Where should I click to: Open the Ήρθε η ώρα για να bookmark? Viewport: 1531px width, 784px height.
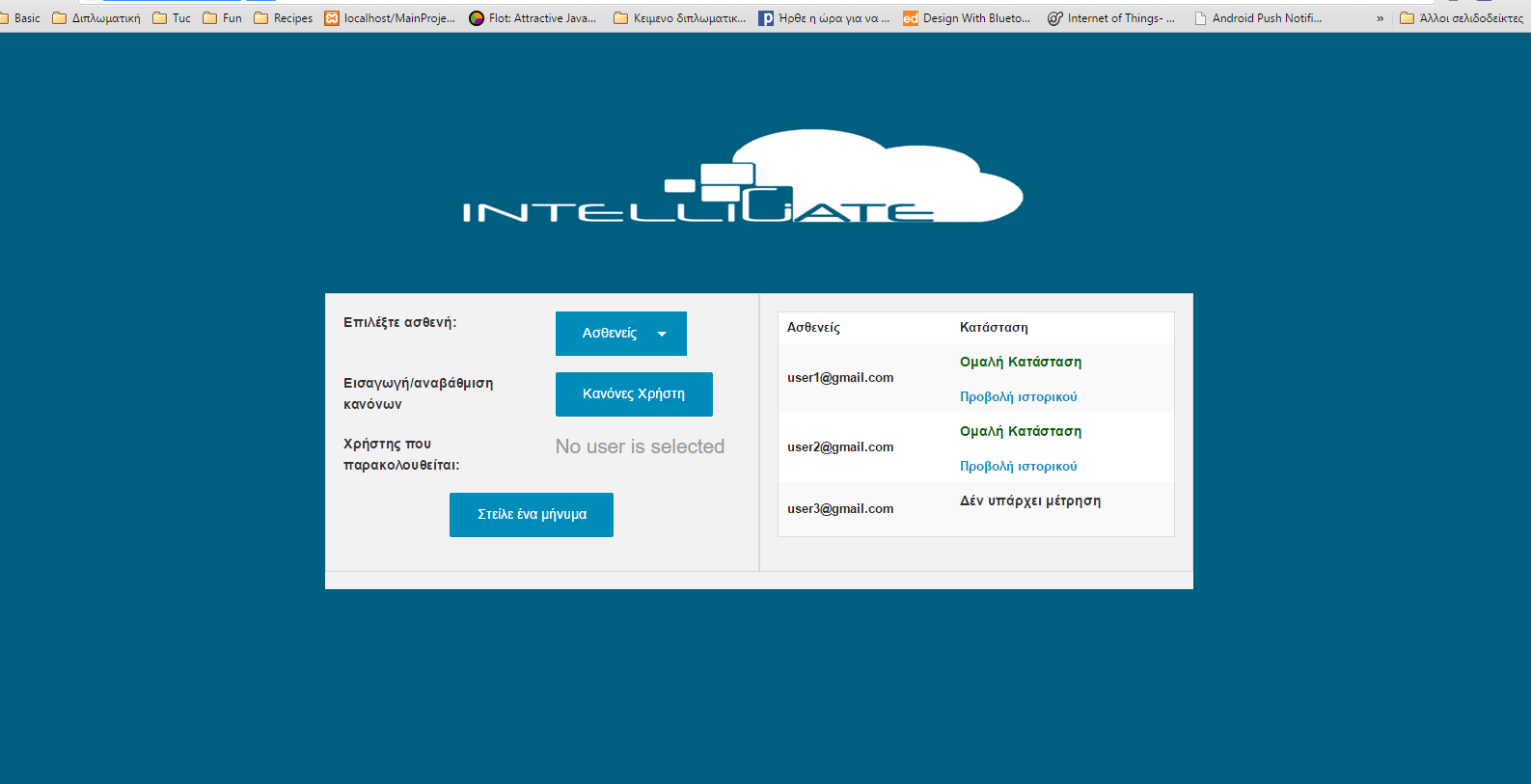tap(825, 18)
